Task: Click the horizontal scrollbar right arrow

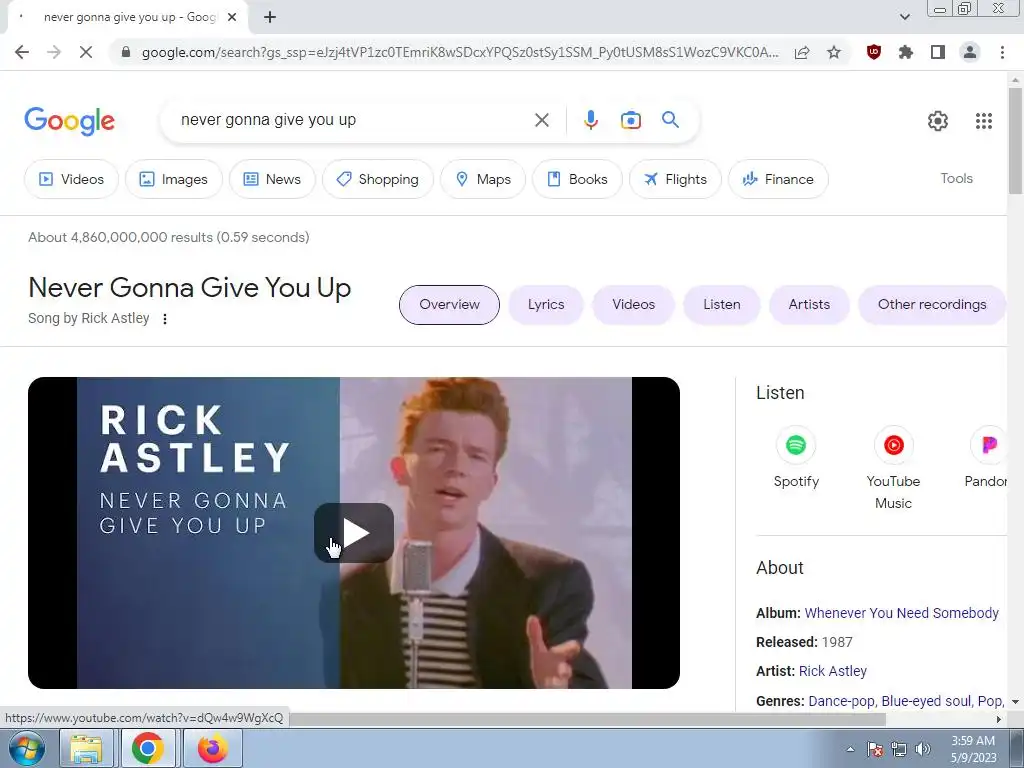Action: pos(999,719)
